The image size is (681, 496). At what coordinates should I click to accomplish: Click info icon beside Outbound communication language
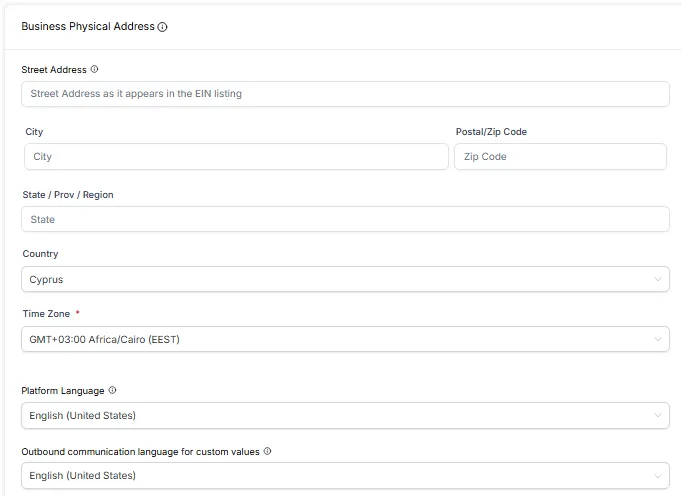point(267,451)
